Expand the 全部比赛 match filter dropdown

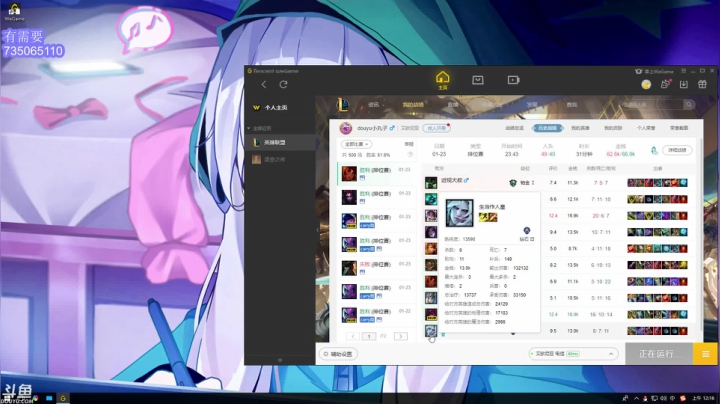(356, 144)
